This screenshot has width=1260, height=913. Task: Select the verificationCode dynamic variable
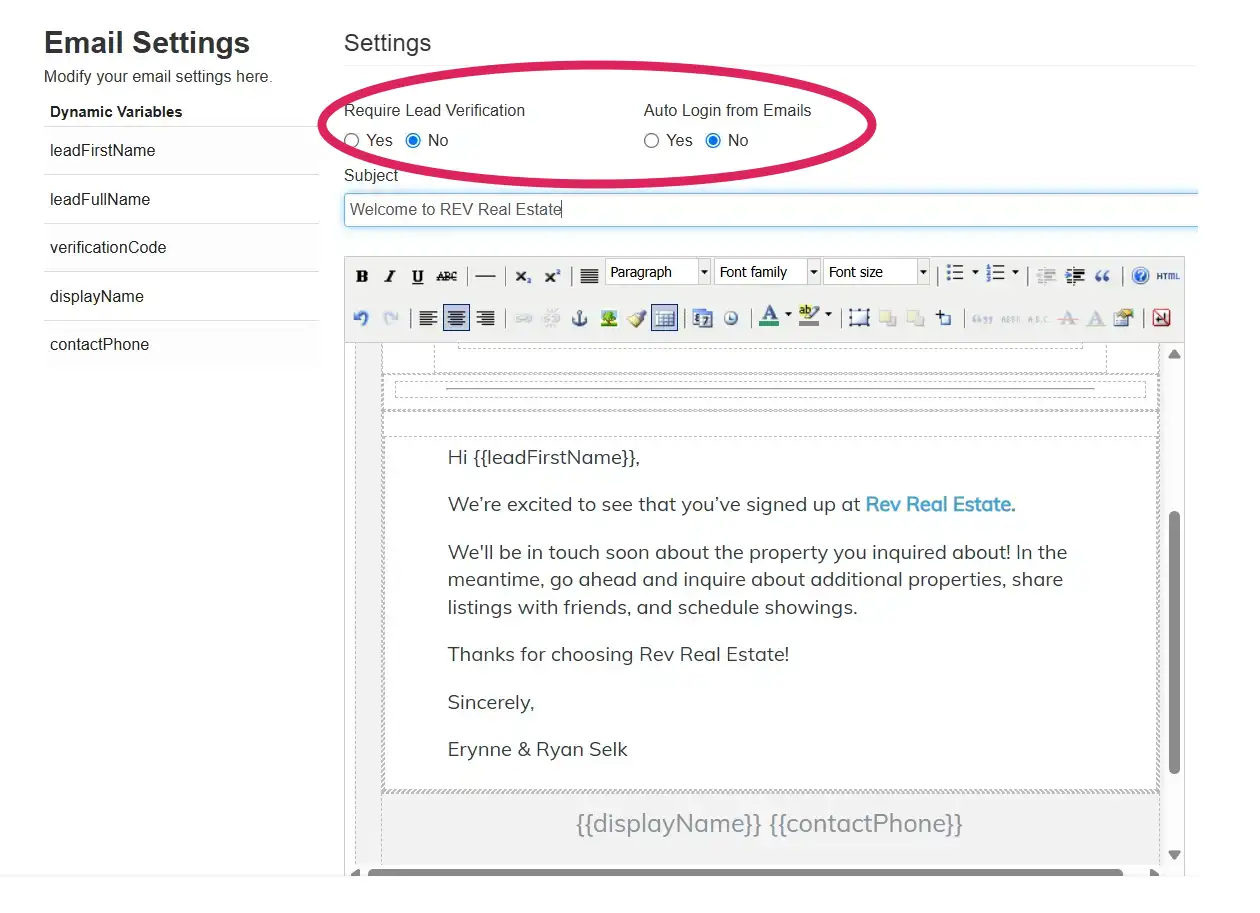click(181, 248)
